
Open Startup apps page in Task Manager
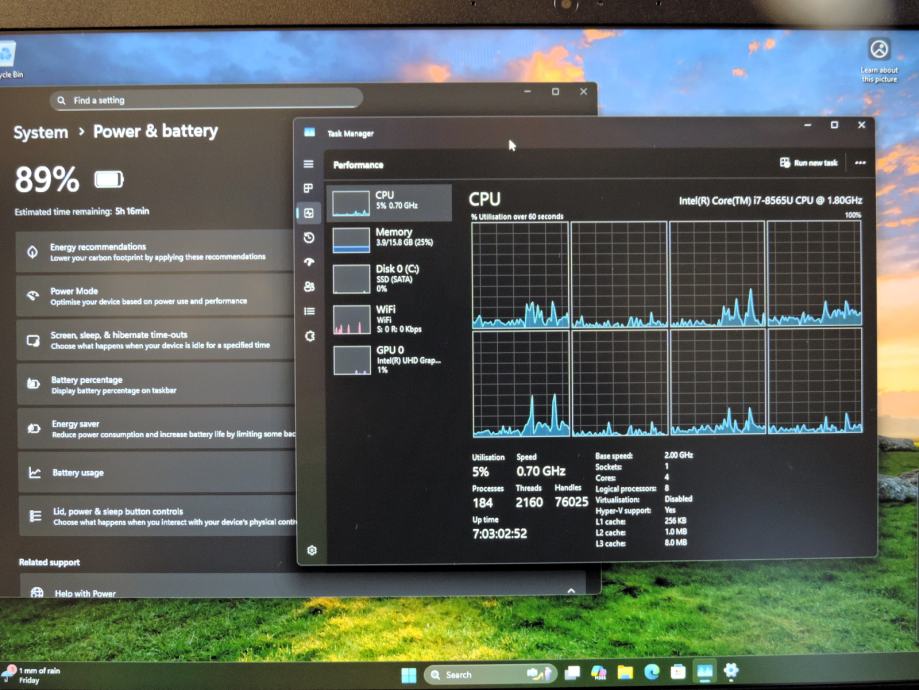(x=309, y=262)
